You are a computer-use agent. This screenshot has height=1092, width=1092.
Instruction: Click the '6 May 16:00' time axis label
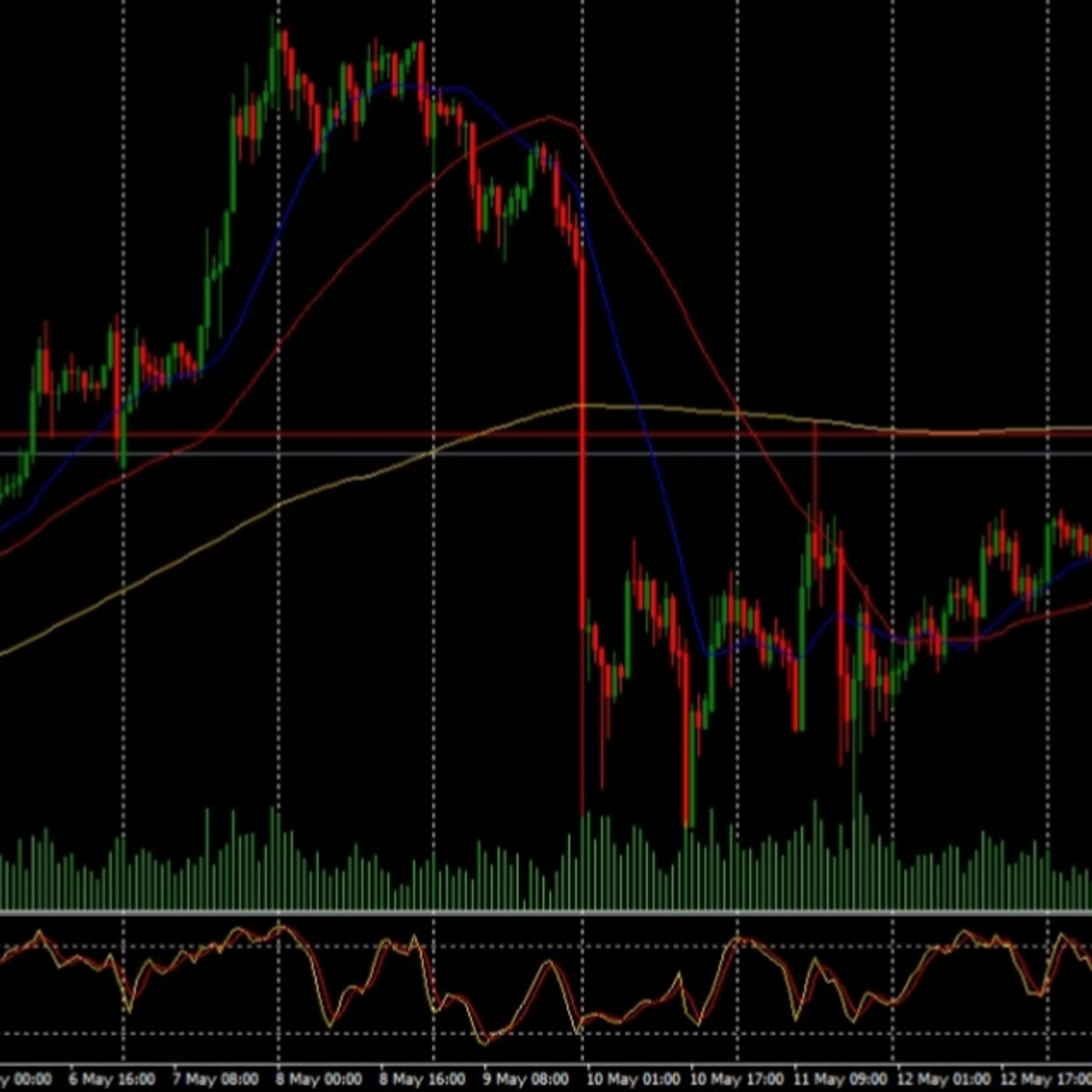click(112, 1079)
